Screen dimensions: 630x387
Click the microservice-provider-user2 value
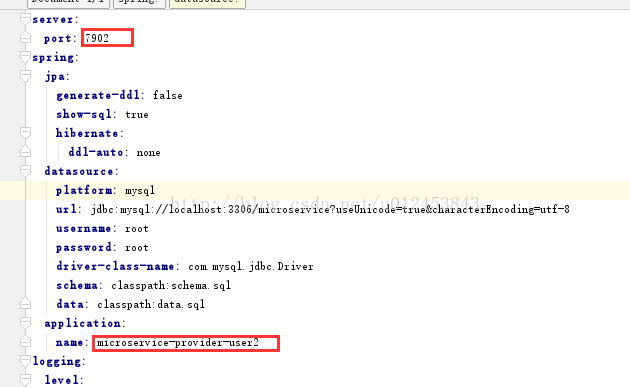178,342
